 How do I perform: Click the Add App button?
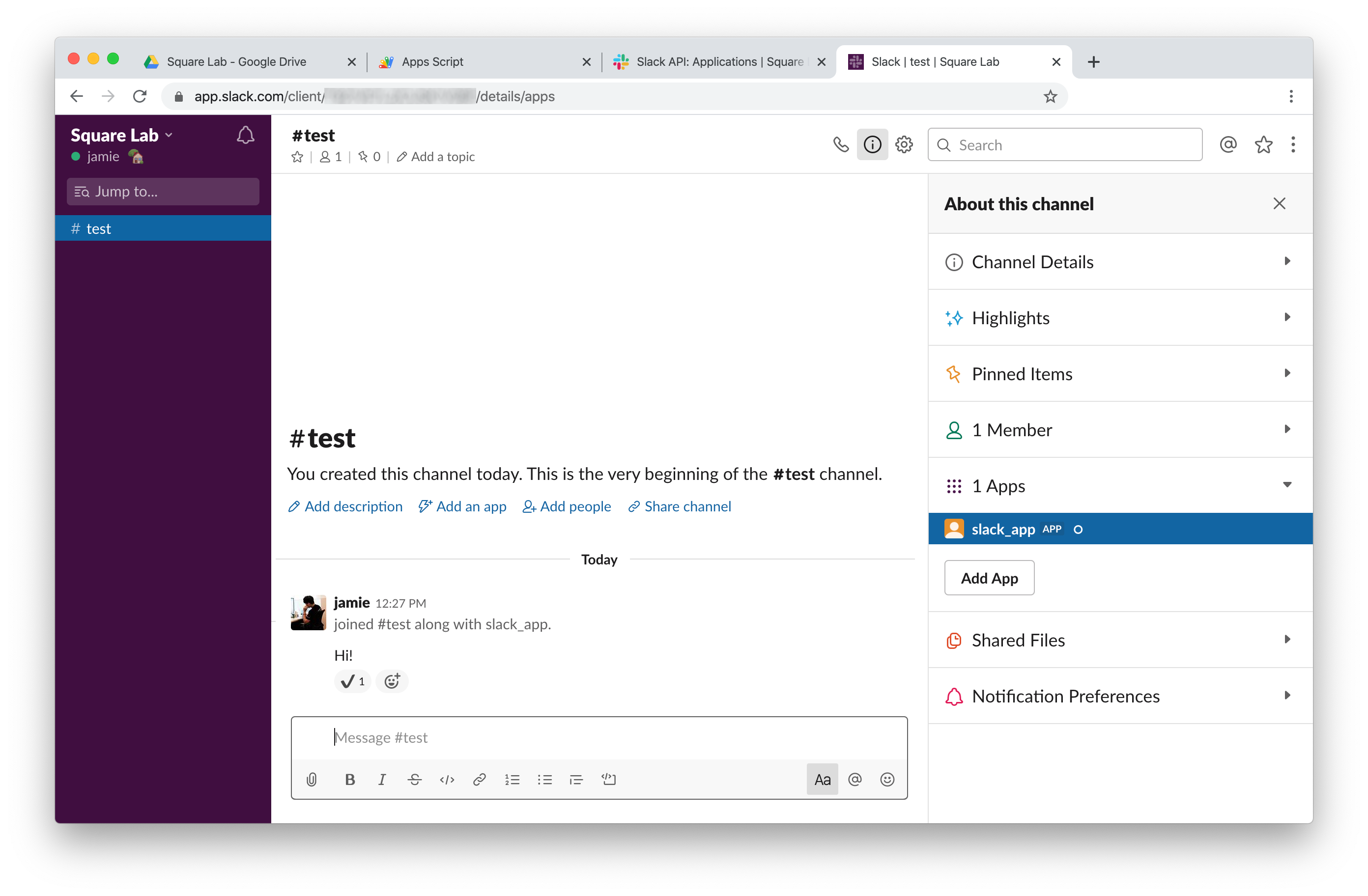click(989, 578)
